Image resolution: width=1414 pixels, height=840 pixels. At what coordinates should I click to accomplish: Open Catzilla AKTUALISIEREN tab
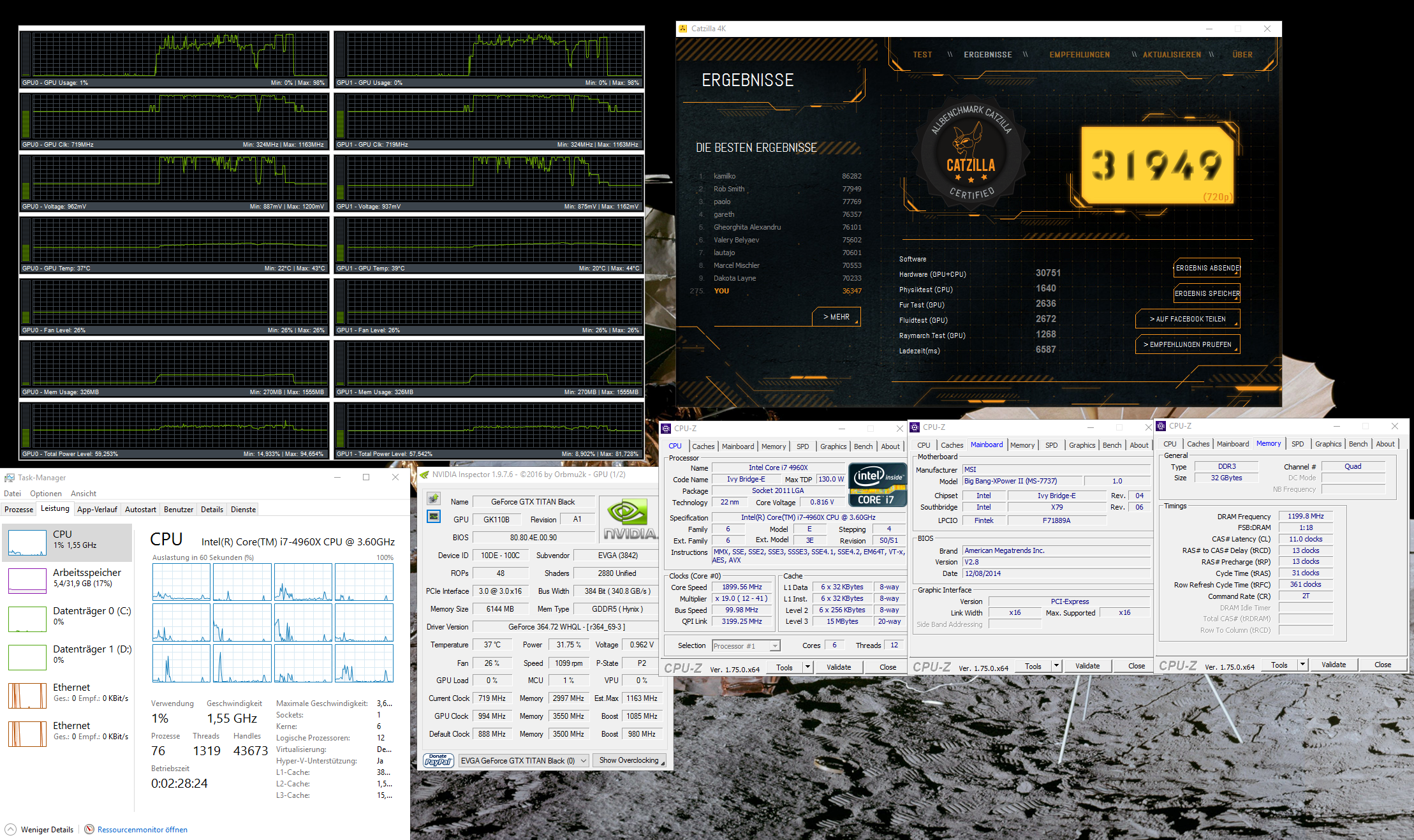pos(1172,55)
